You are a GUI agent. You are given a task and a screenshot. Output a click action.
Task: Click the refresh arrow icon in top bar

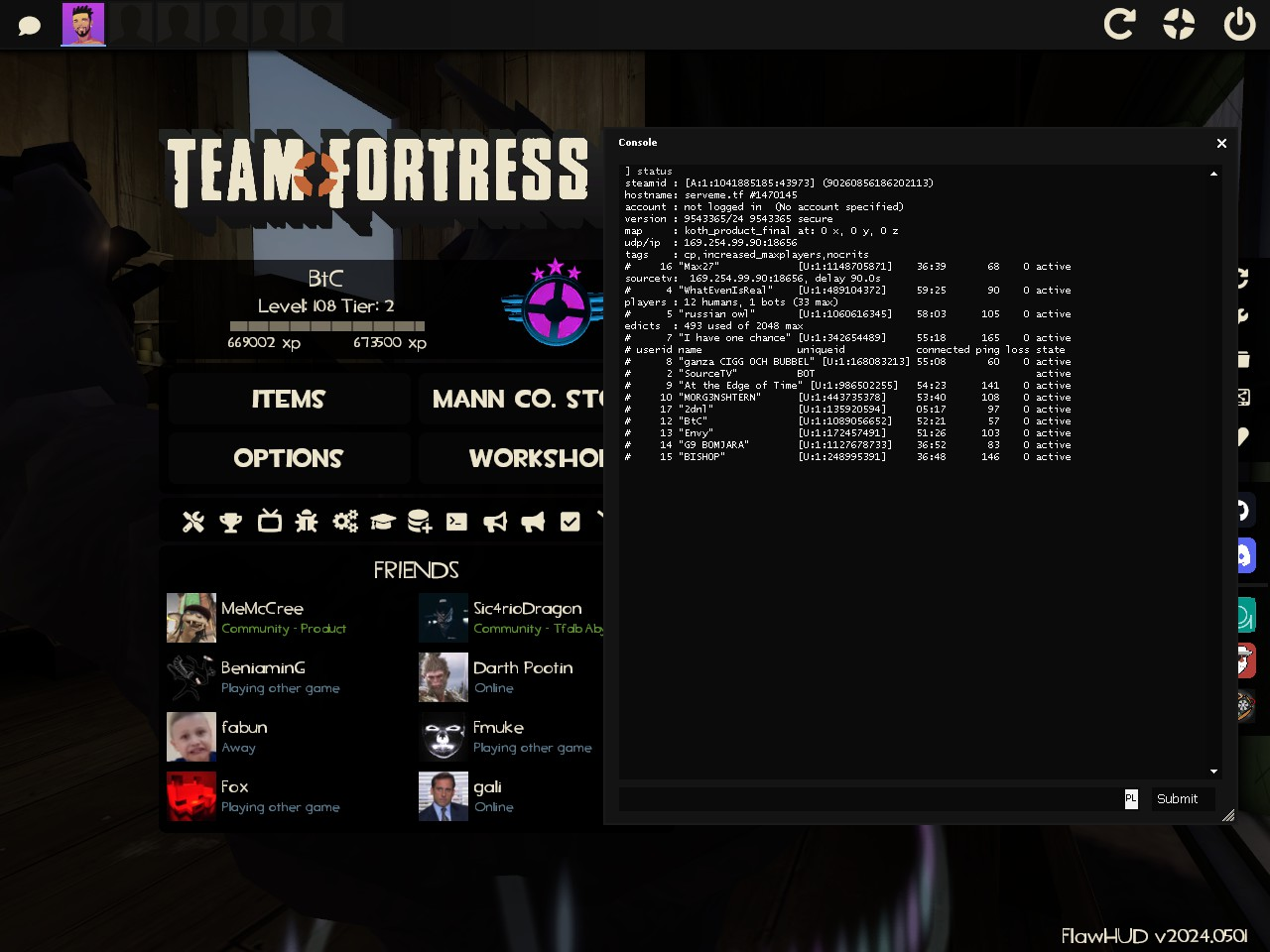pos(1119,24)
